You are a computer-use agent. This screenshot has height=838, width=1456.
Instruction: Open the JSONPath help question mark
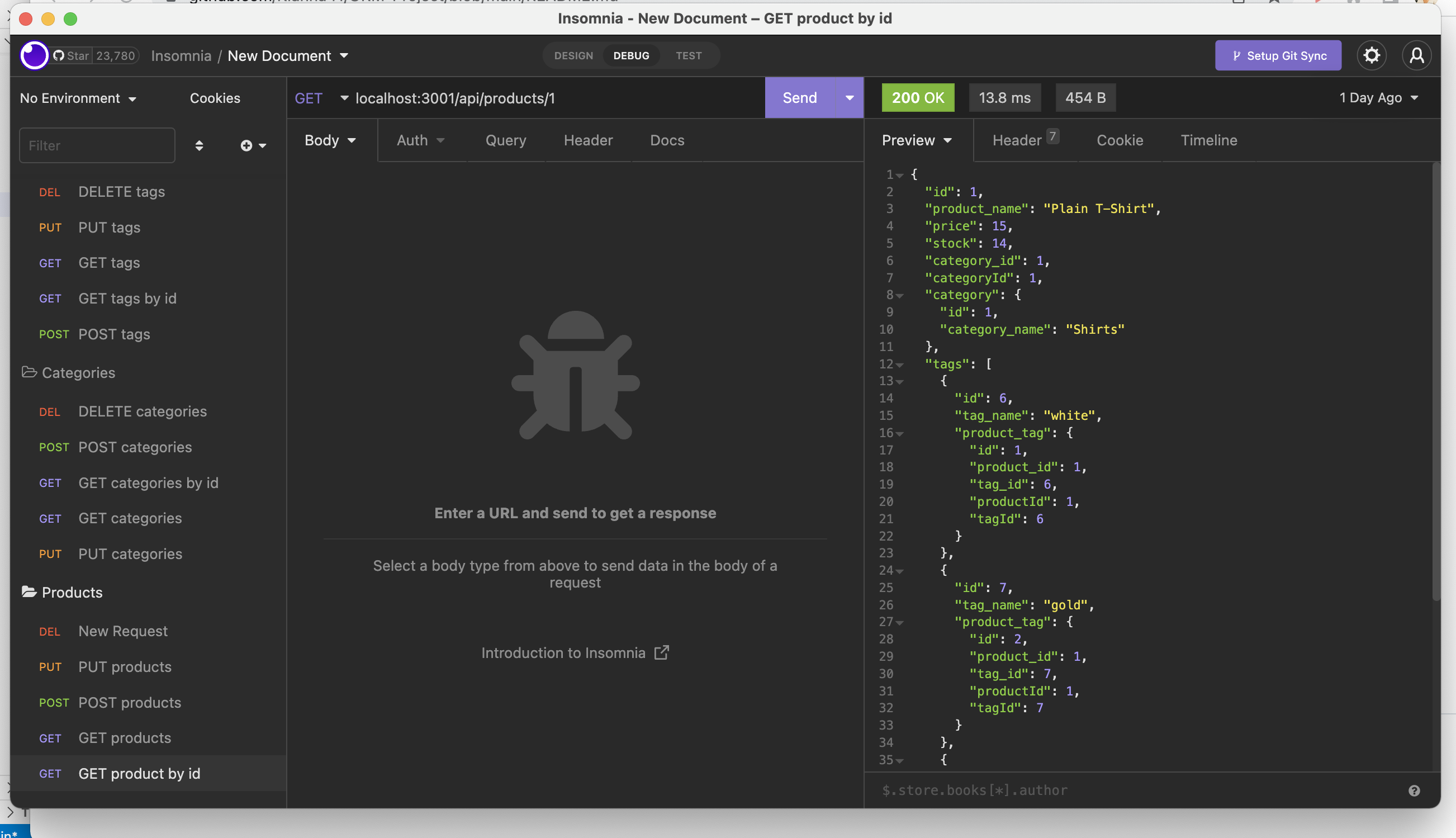click(1414, 790)
